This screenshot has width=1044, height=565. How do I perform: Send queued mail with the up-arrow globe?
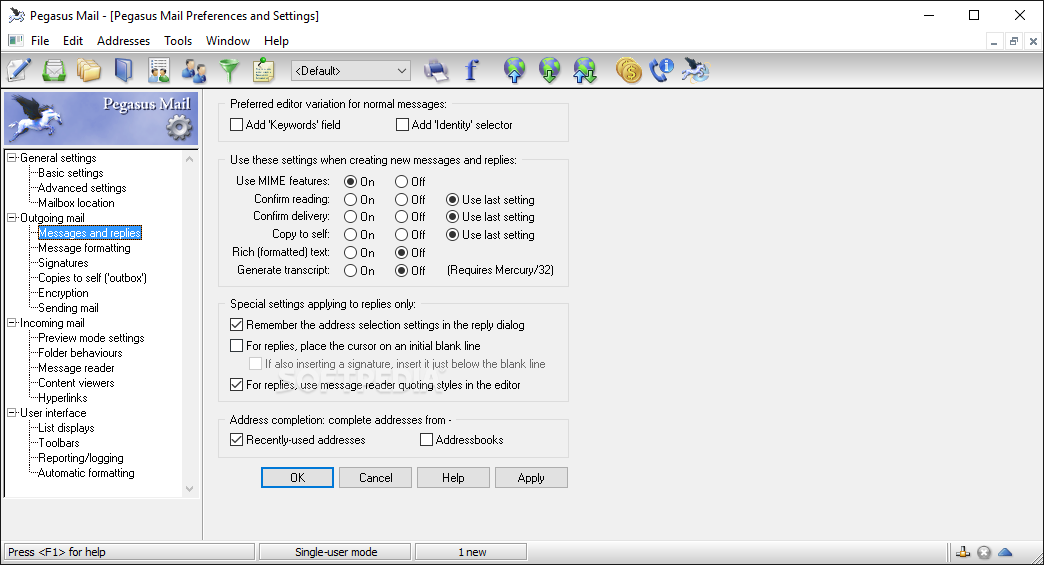pos(515,70)
